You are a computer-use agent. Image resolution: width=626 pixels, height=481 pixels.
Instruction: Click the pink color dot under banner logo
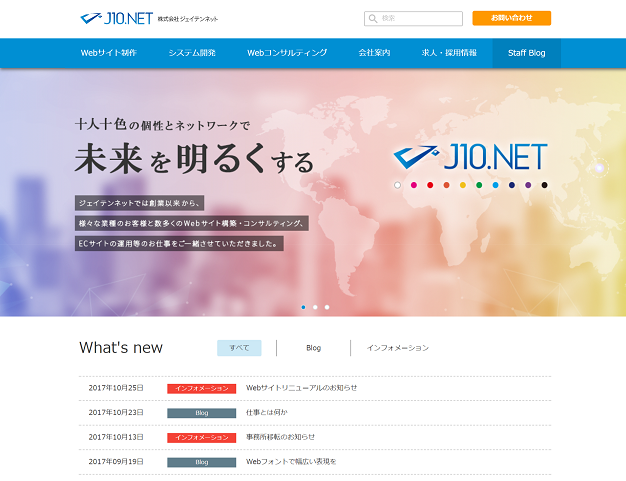pyautogui.click(x=414, y=185)
